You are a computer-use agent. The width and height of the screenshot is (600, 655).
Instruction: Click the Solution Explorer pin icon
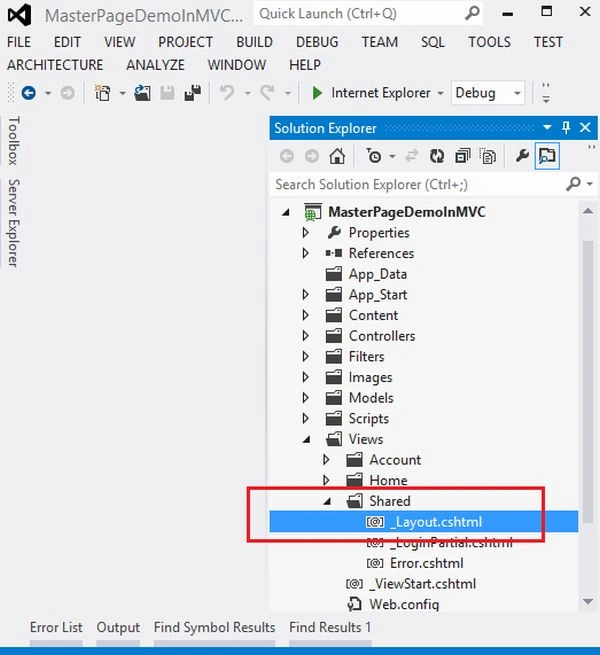point(566,127)
